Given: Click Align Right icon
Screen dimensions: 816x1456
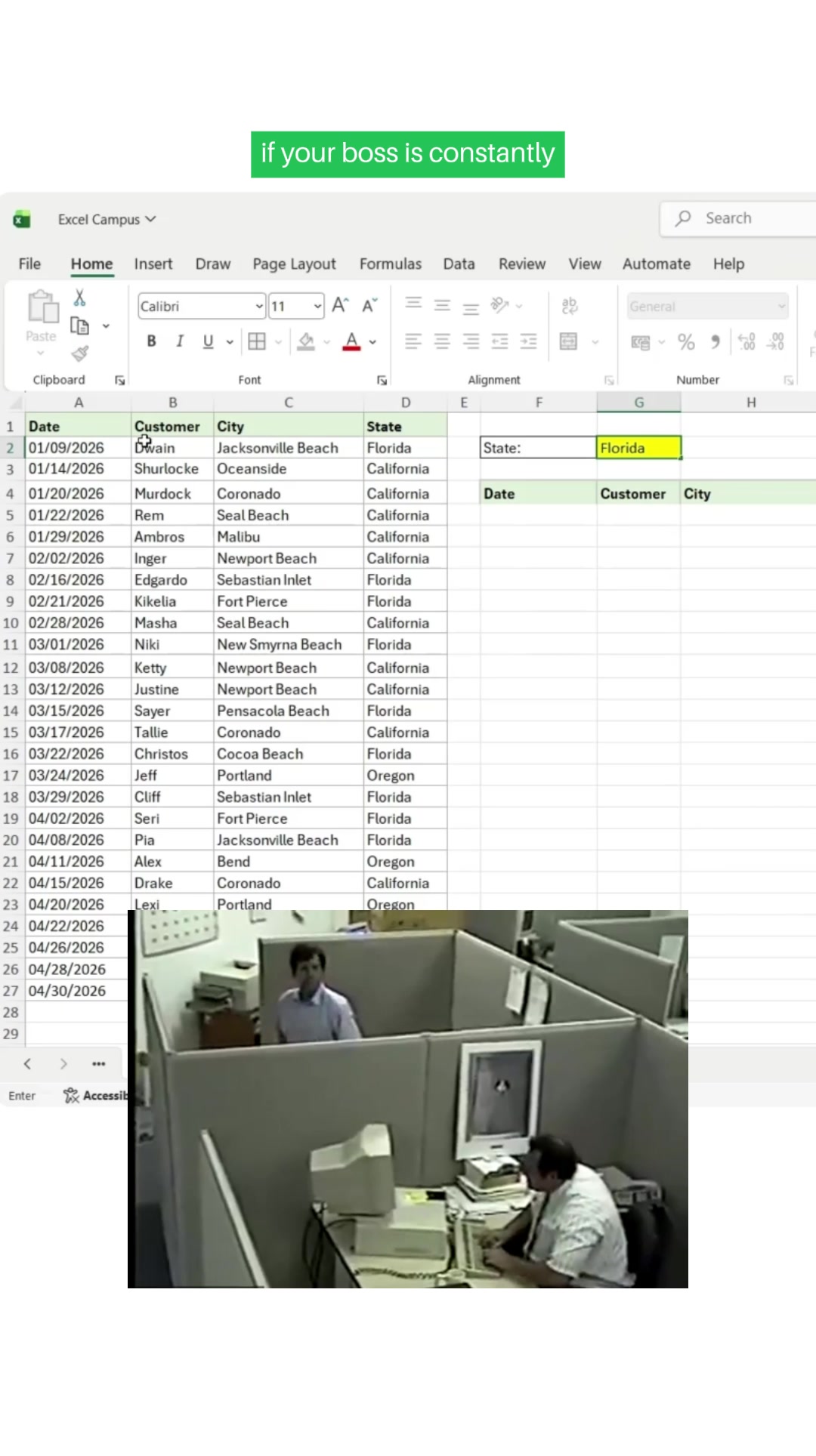Looking at the screenshot, I should [x=471, y=341].
